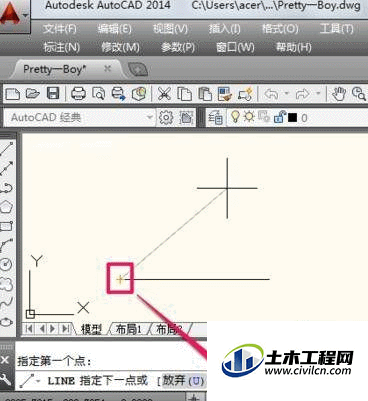Activate the Pan hand tool
368x401 pixels.
339,94
